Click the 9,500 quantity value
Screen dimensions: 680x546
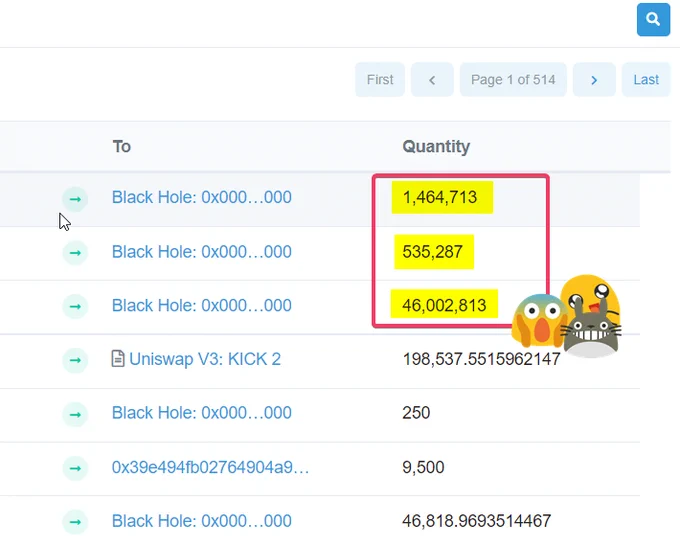point(423,467)
